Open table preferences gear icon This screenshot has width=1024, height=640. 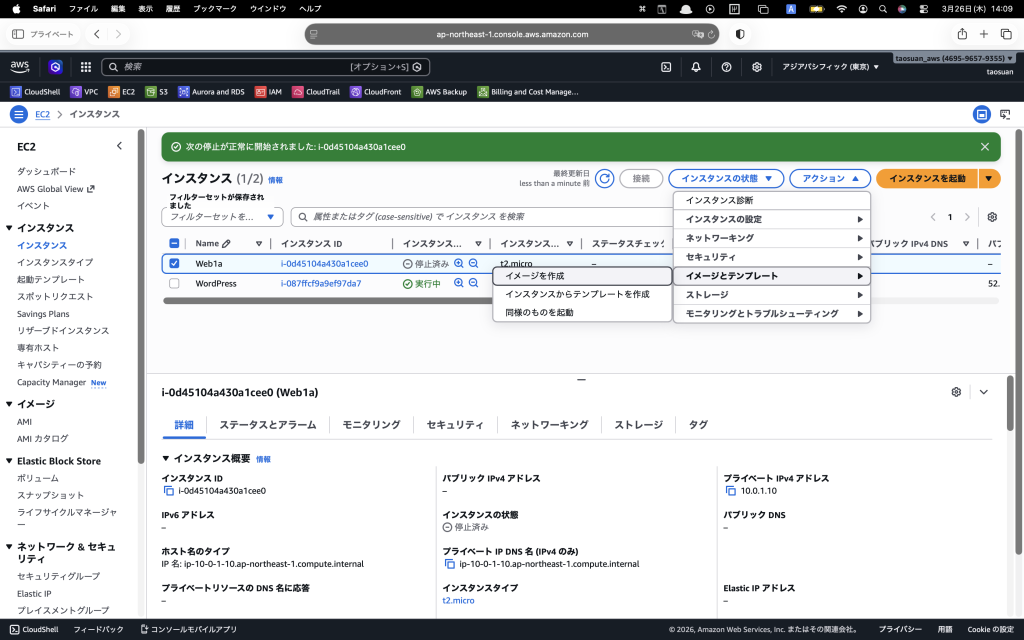[x=992, y=217]
